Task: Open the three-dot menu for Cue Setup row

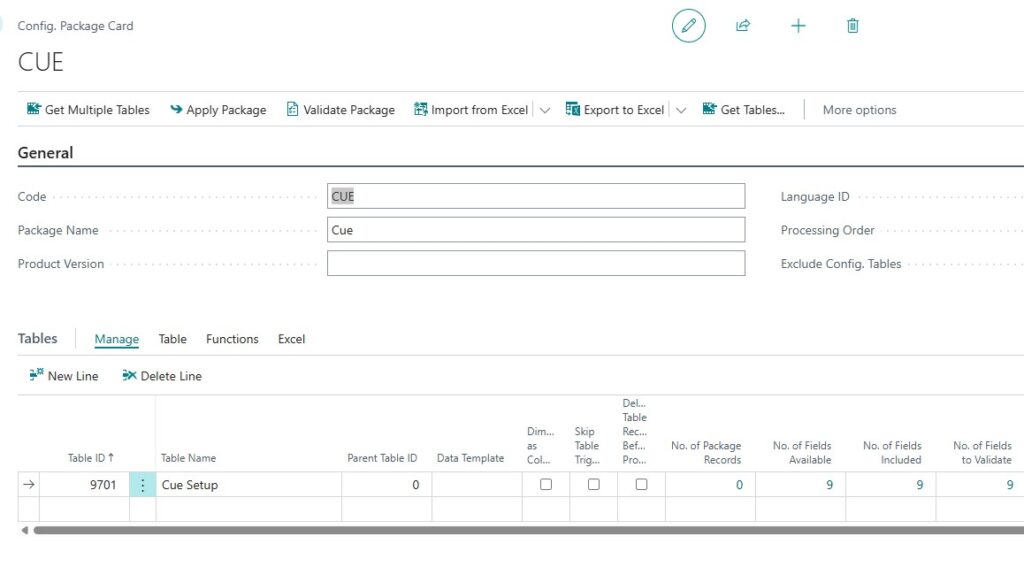Action: (142, 485)
